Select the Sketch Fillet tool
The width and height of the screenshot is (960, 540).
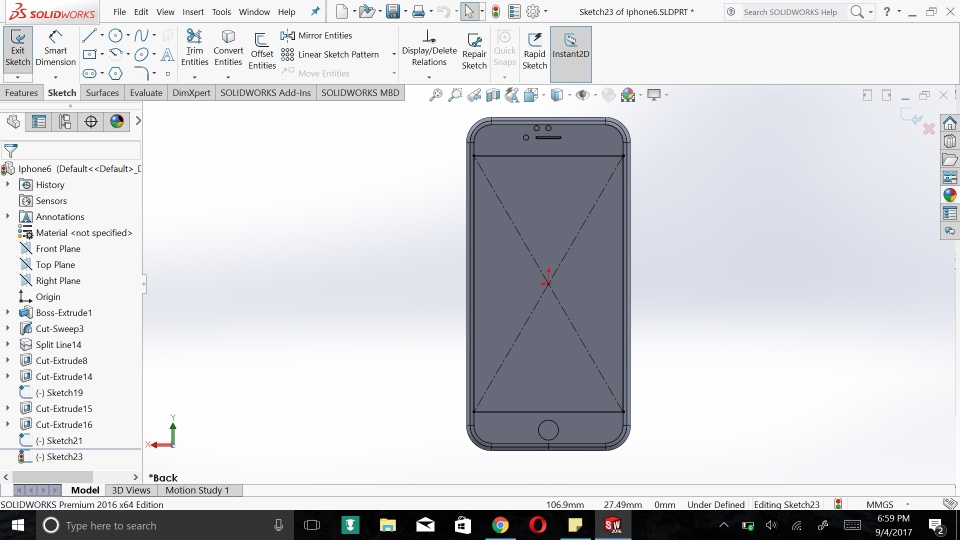(141, 73)
